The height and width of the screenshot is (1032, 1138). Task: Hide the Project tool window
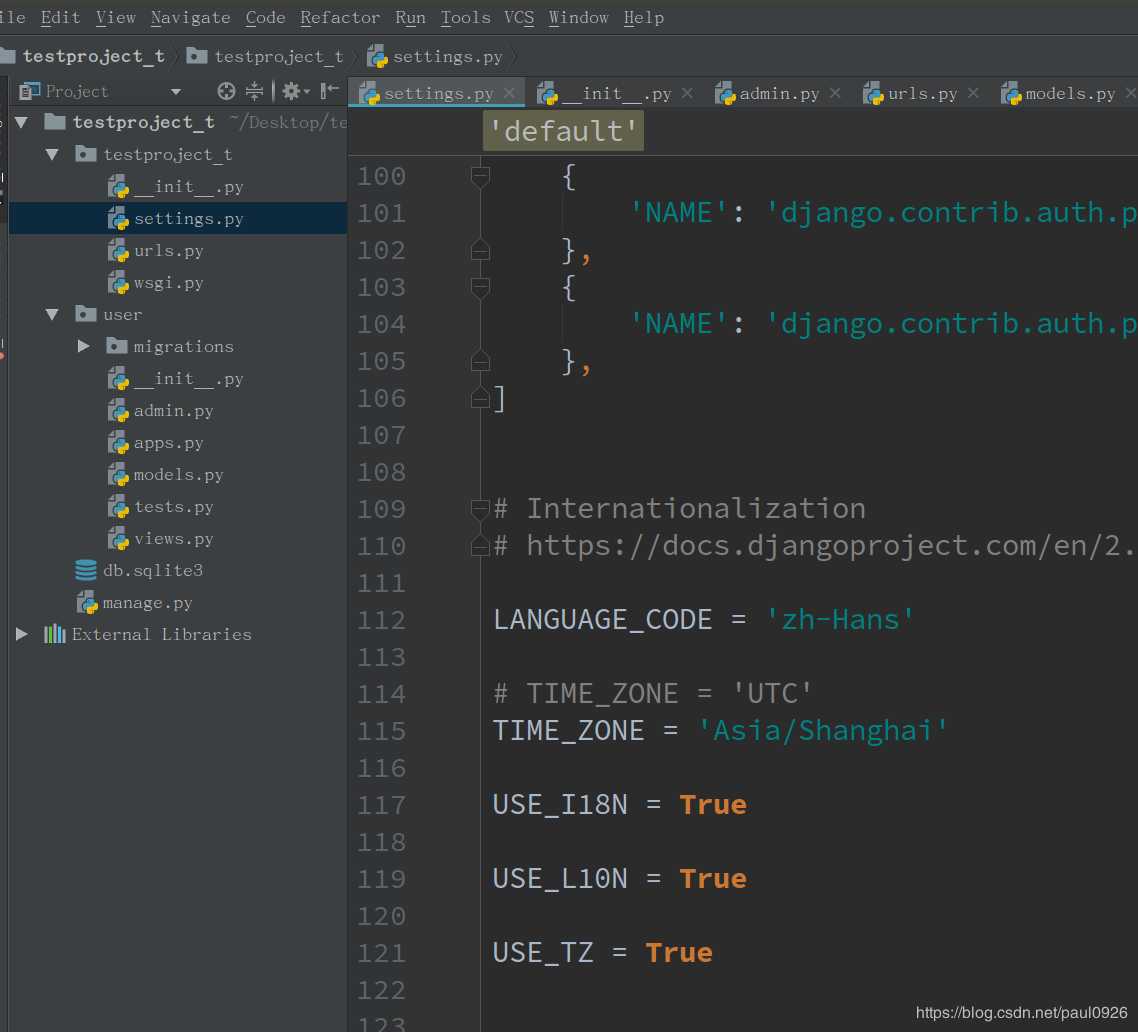tap(329, 91)
